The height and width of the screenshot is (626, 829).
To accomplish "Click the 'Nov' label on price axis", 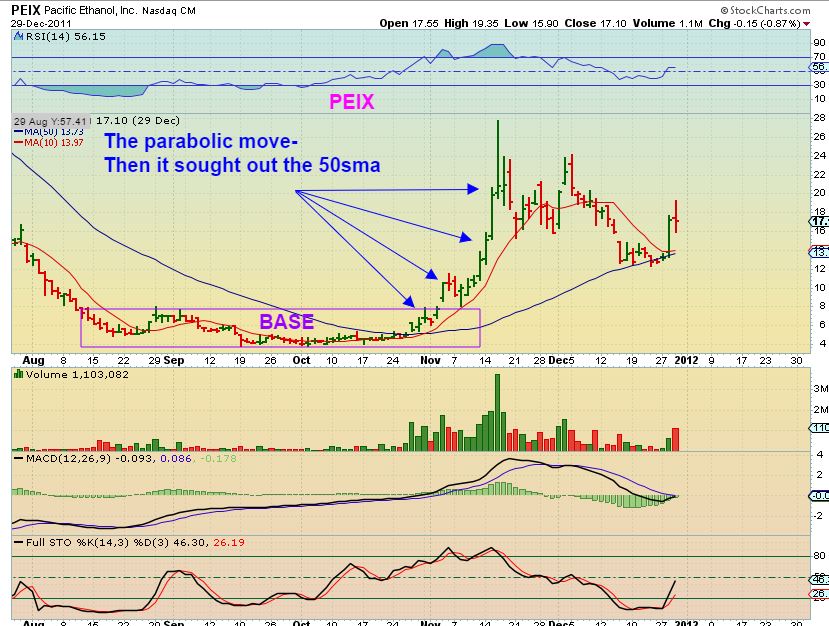I will 430,361.
